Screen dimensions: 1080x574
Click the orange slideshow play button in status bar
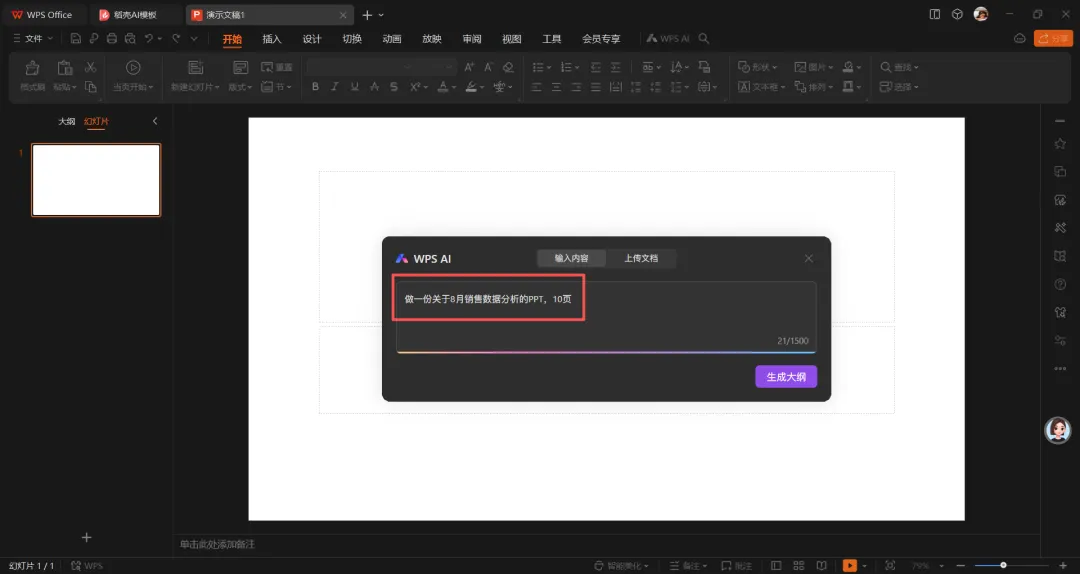[850, 566]
